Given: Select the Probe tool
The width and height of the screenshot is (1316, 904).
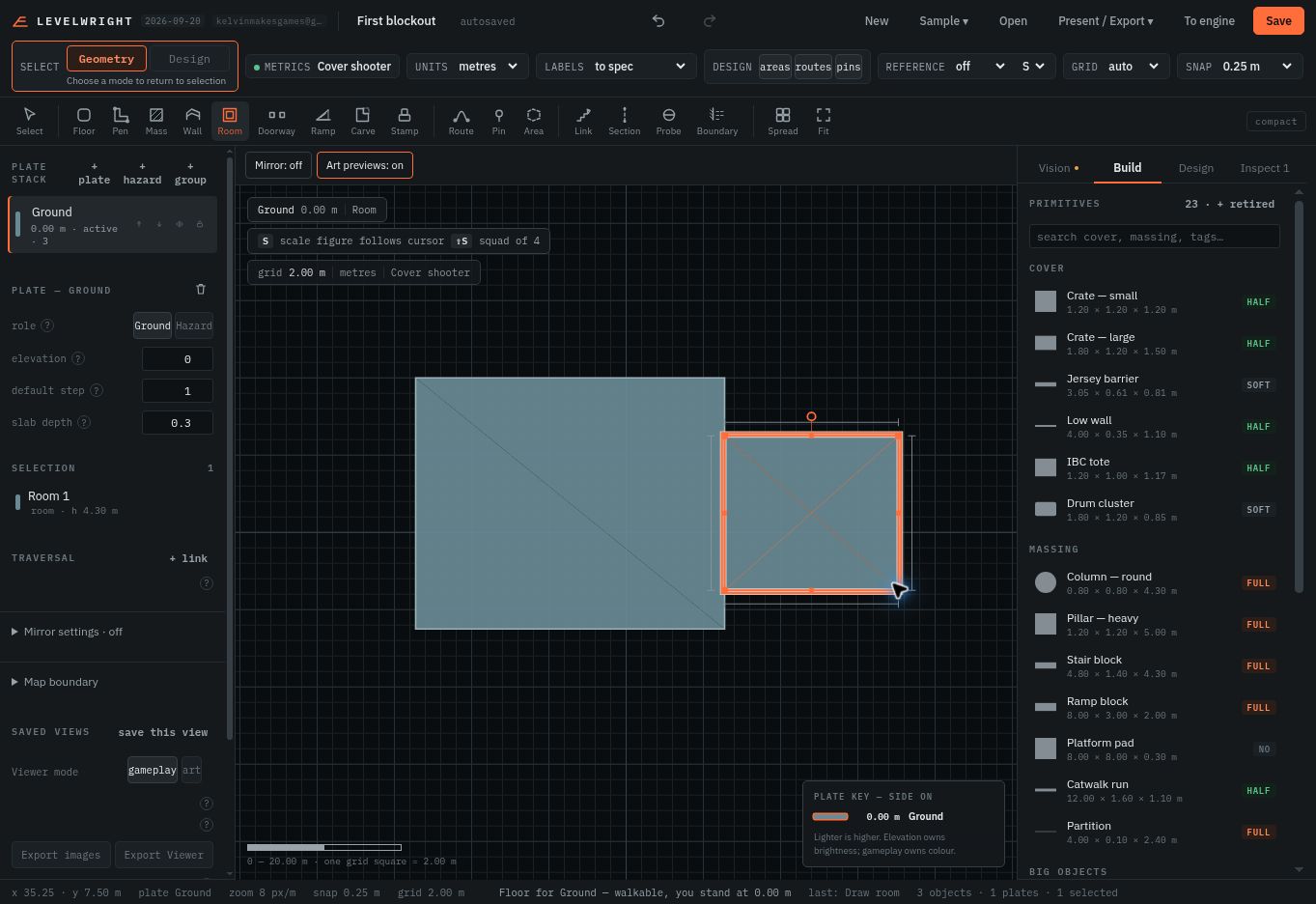Looking at the screenshot, I should point(668,121).
